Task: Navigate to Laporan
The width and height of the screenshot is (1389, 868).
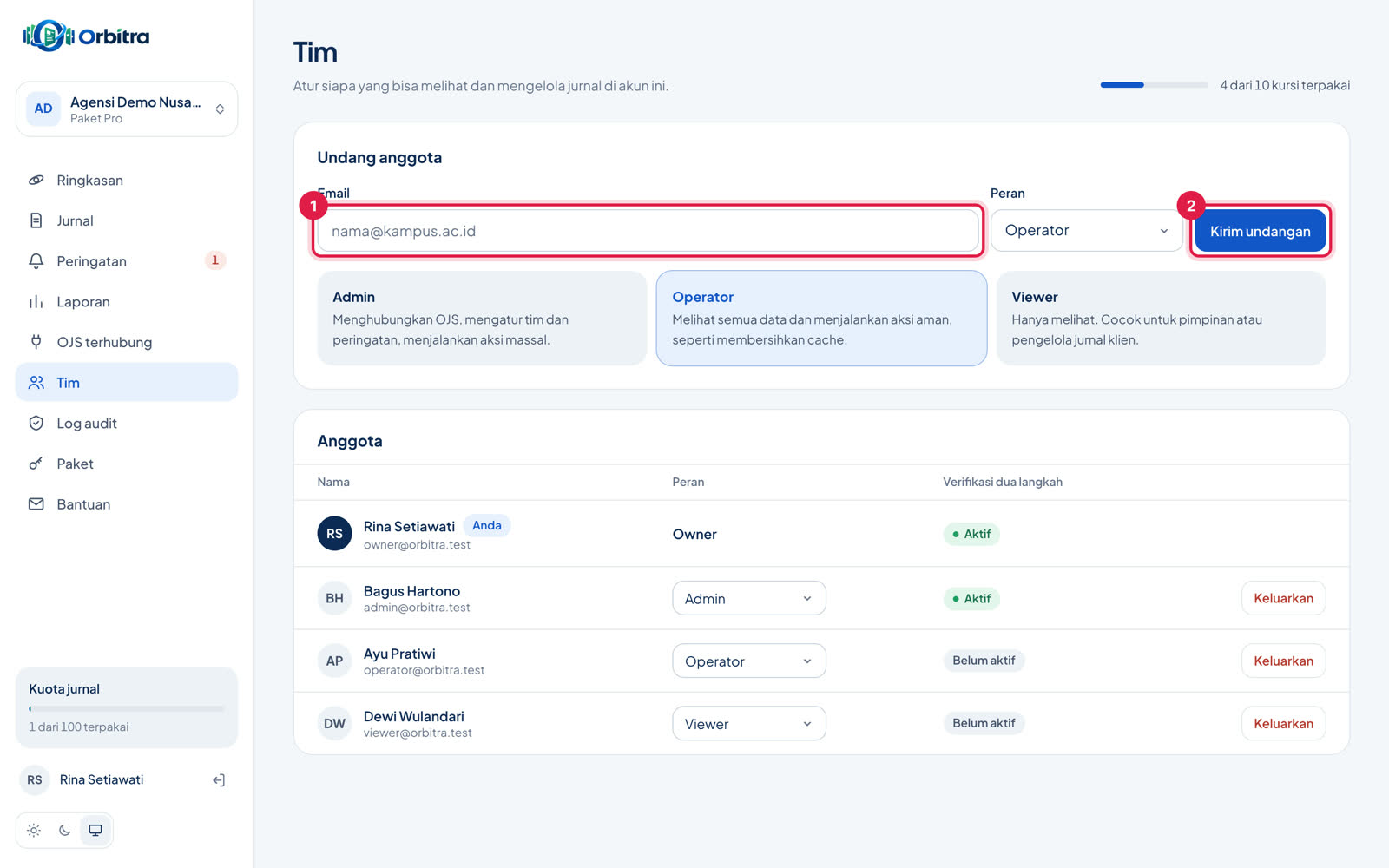Action: 127,302
